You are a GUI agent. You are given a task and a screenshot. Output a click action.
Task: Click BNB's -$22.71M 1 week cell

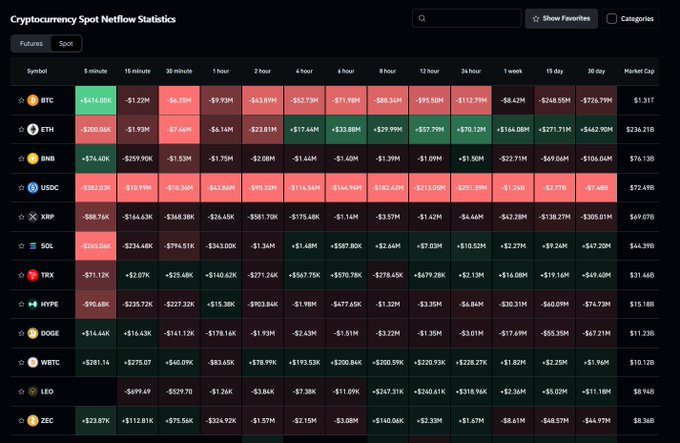coord(513,158)
